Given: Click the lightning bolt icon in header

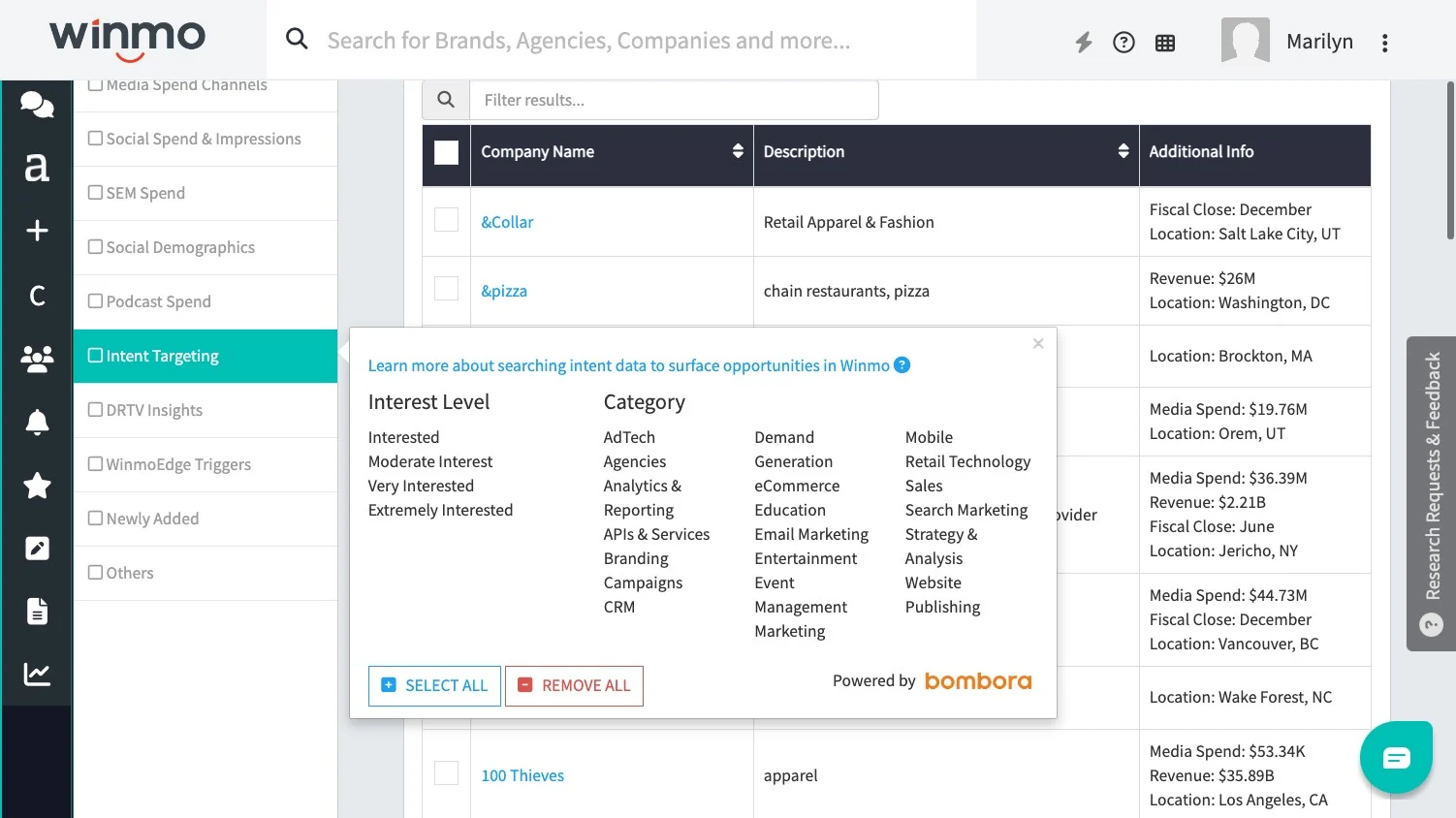Looking at the screenshot, I should coord(1084,42).
